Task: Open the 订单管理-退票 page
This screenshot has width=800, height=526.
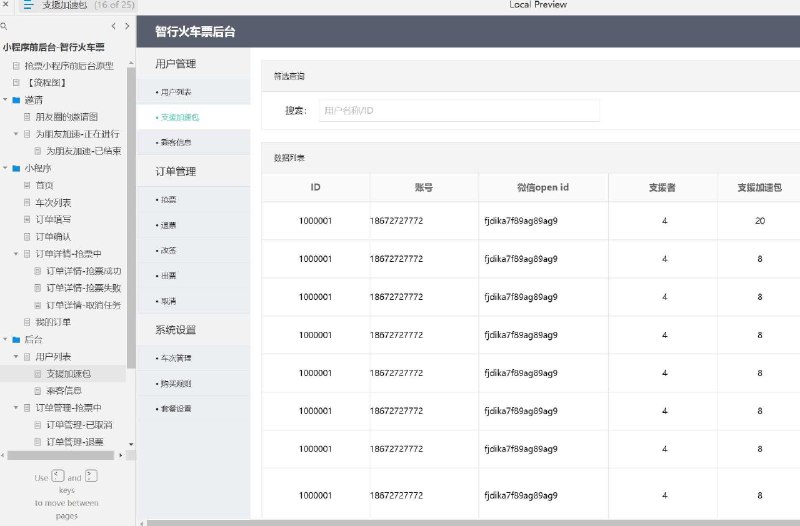Action: pyautogui.click(x=75, y=442)
